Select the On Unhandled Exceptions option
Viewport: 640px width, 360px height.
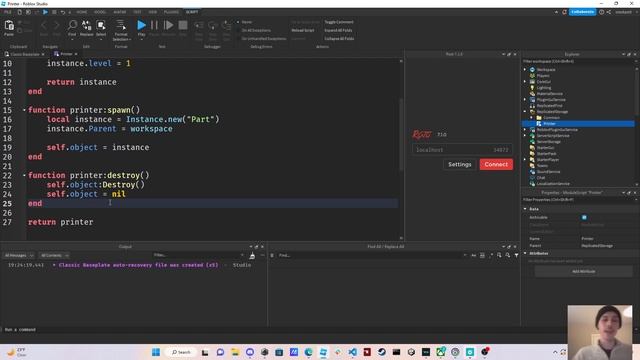tap(261, 39)
